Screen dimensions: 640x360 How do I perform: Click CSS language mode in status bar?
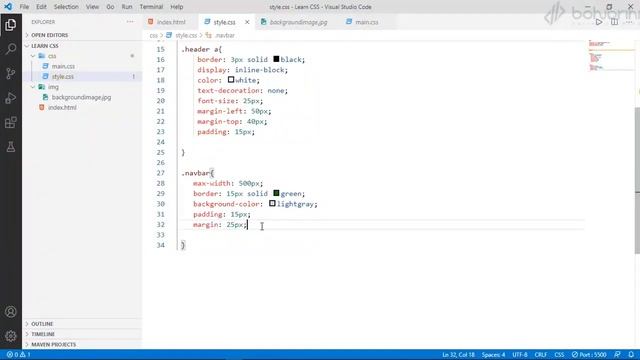pos(559,354)
